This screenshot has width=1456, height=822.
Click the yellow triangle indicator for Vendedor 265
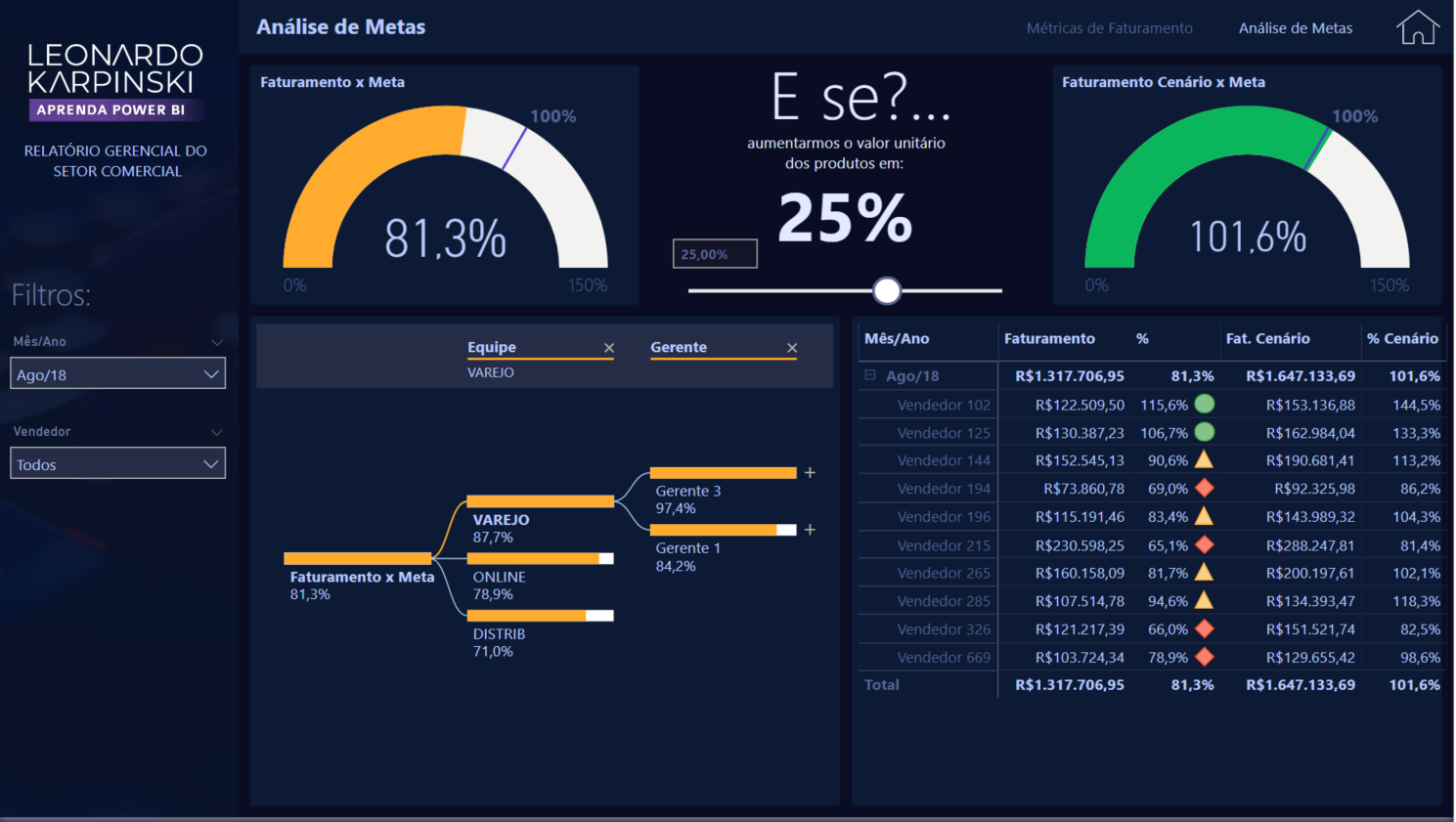[x=1204, y=573]
